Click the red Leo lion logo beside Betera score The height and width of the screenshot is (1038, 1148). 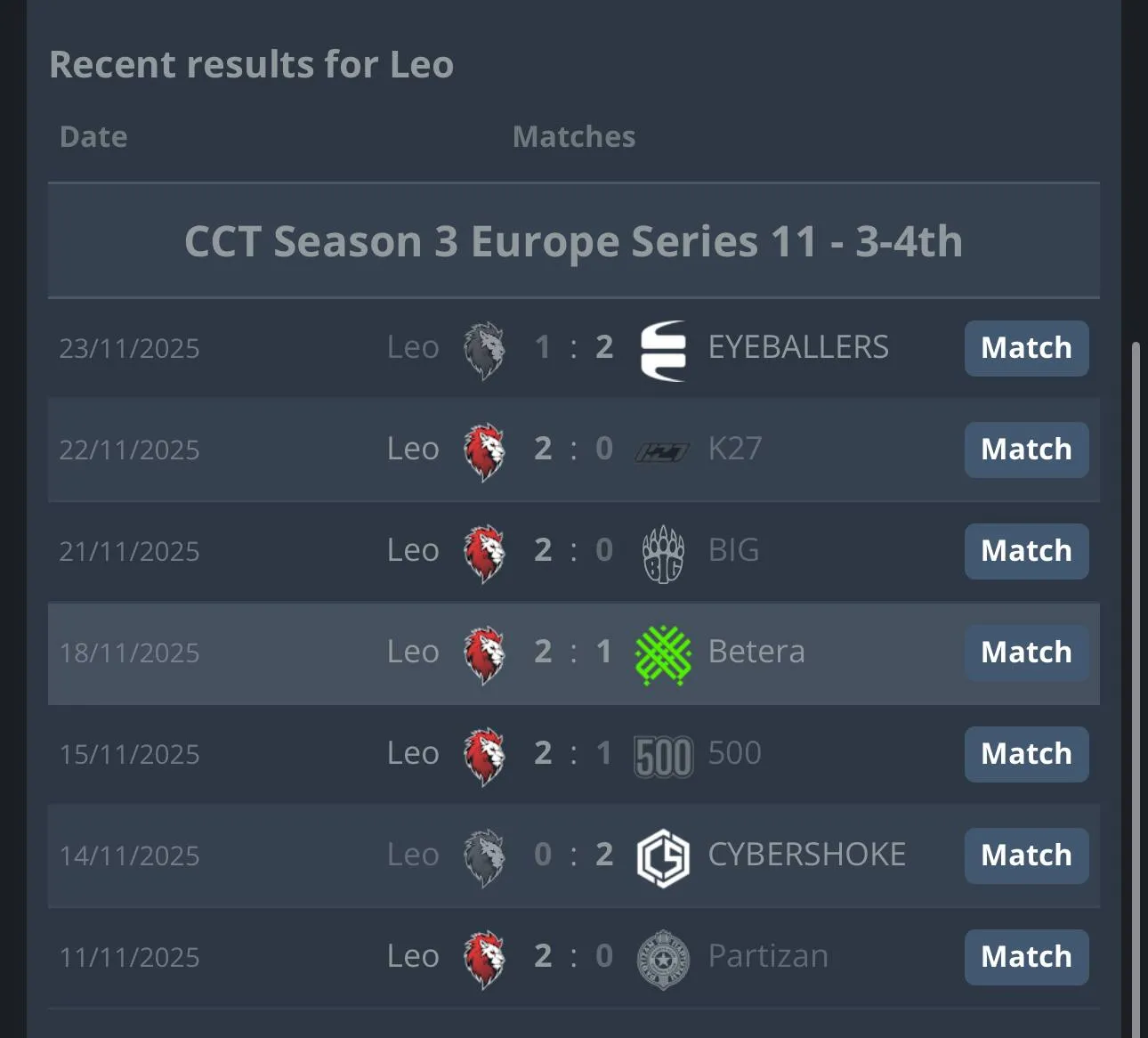click(485, 654)
